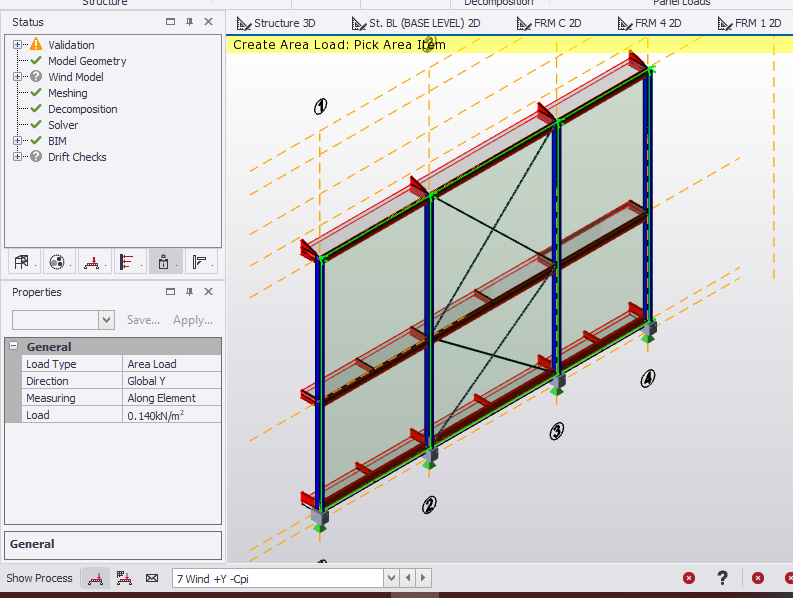Switch to the FRM 1 2D tab
793x598 pixels.
point(750,23)
